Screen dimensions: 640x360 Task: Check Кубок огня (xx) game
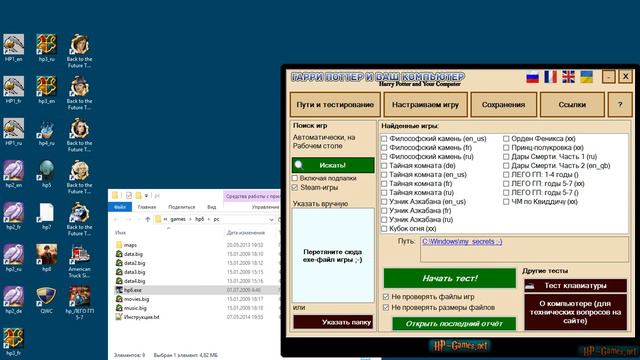(x=384, y=229)
